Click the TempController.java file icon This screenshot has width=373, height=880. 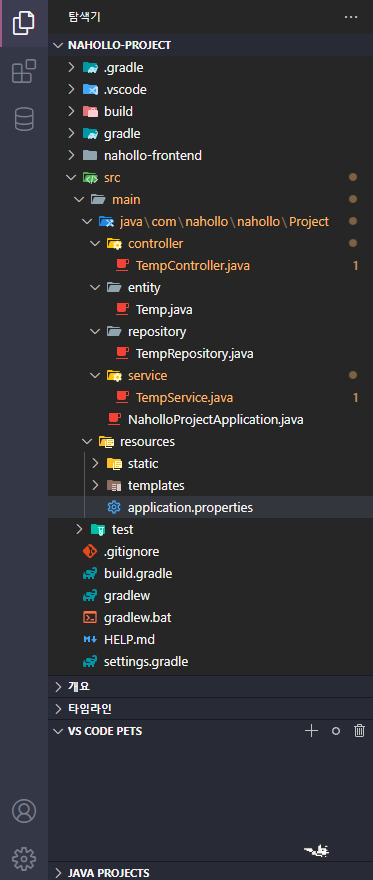coord(122,265)
